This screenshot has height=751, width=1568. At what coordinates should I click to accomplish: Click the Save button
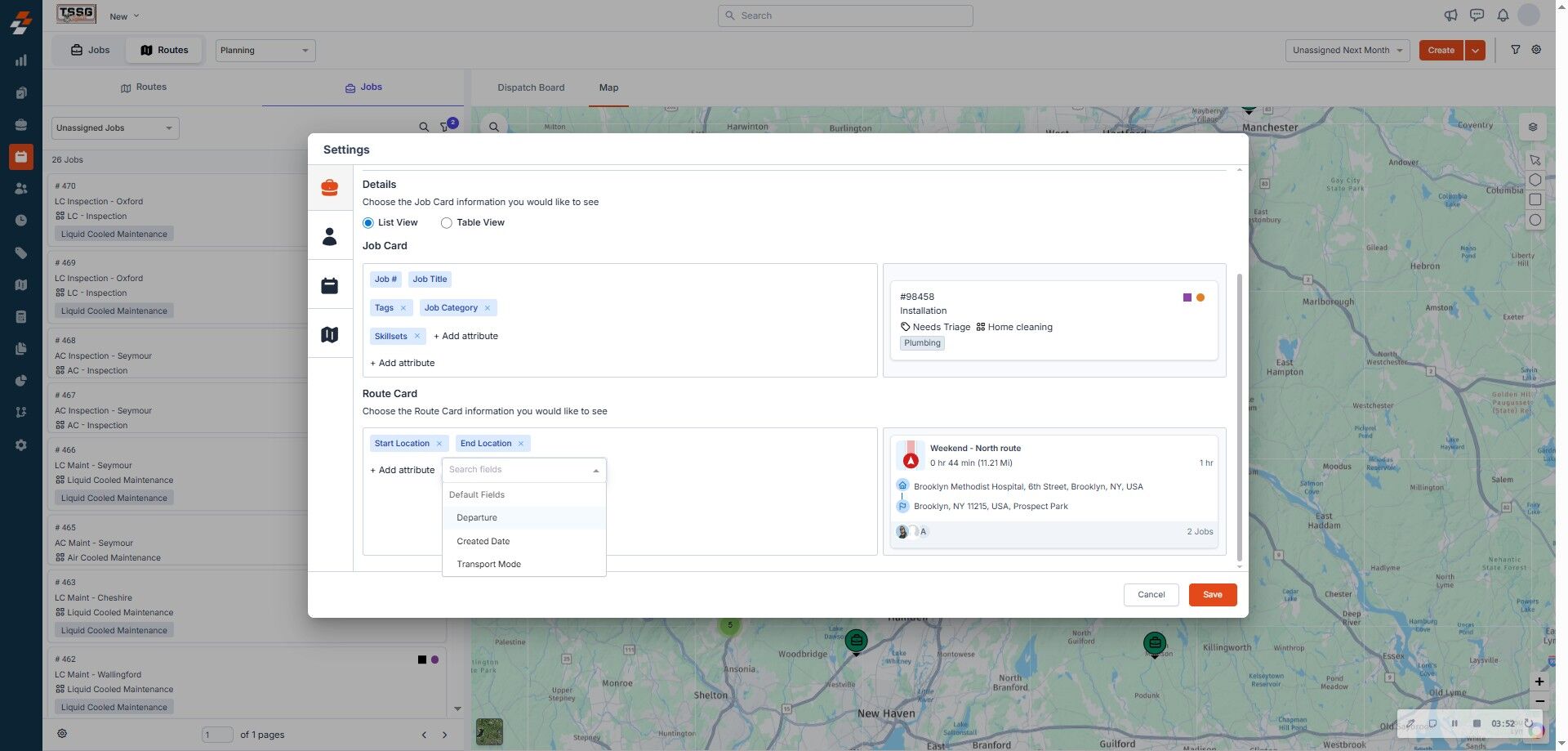point(1212,595)
